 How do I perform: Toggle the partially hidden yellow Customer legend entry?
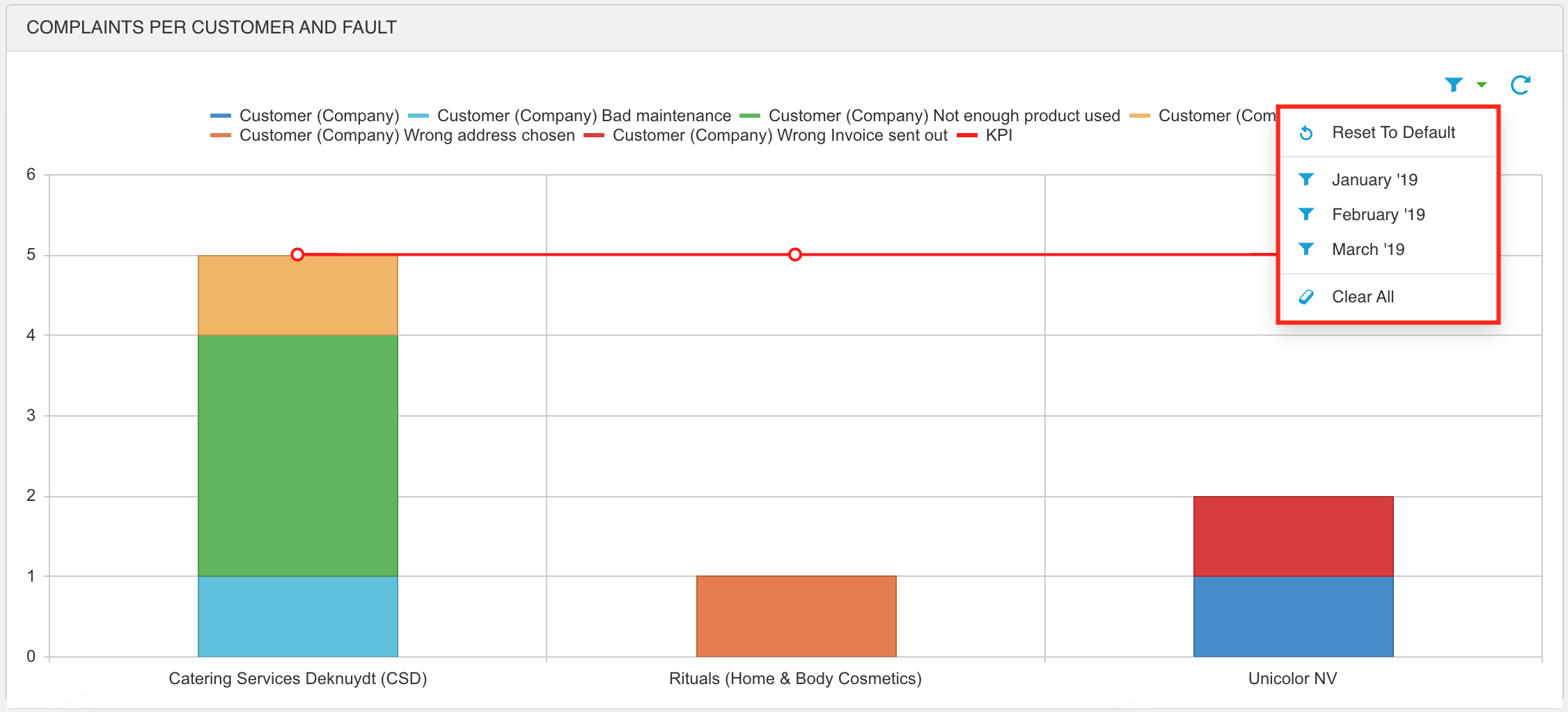(1202, 116)
